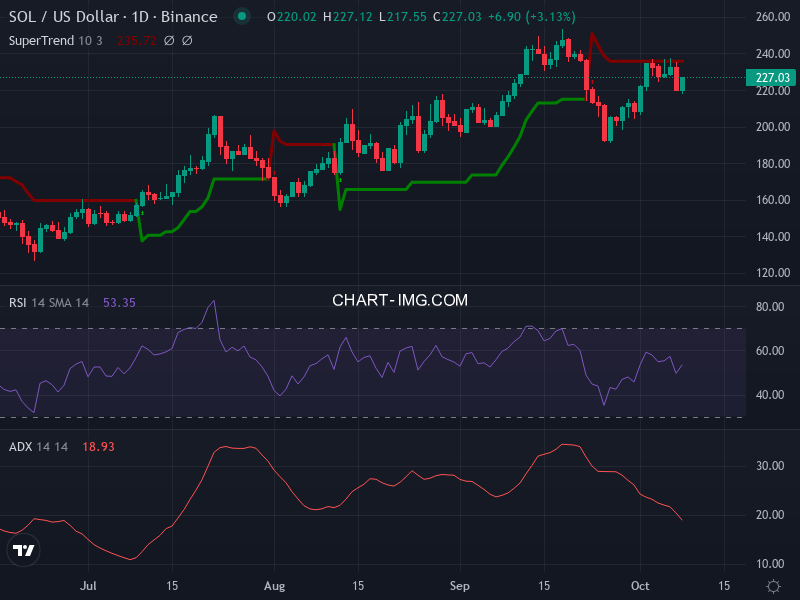
Task: Open chart settings gear icon
Action: click(773, 585)
